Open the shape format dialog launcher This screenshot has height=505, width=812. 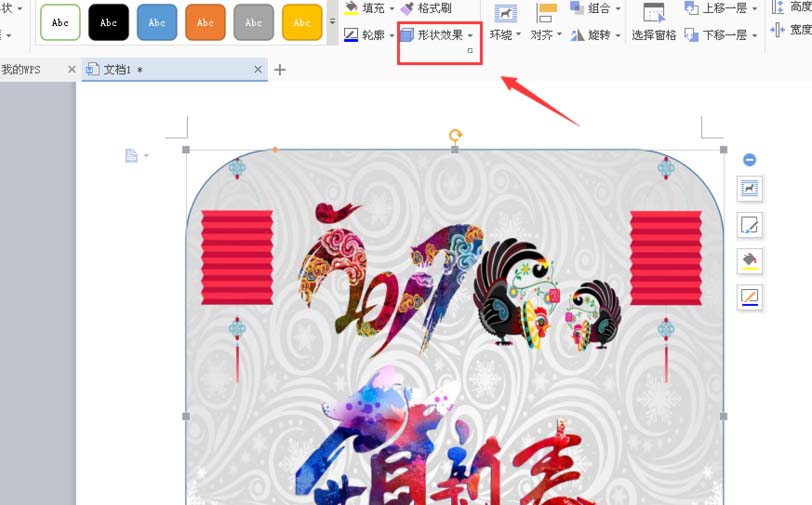[470, 51]
